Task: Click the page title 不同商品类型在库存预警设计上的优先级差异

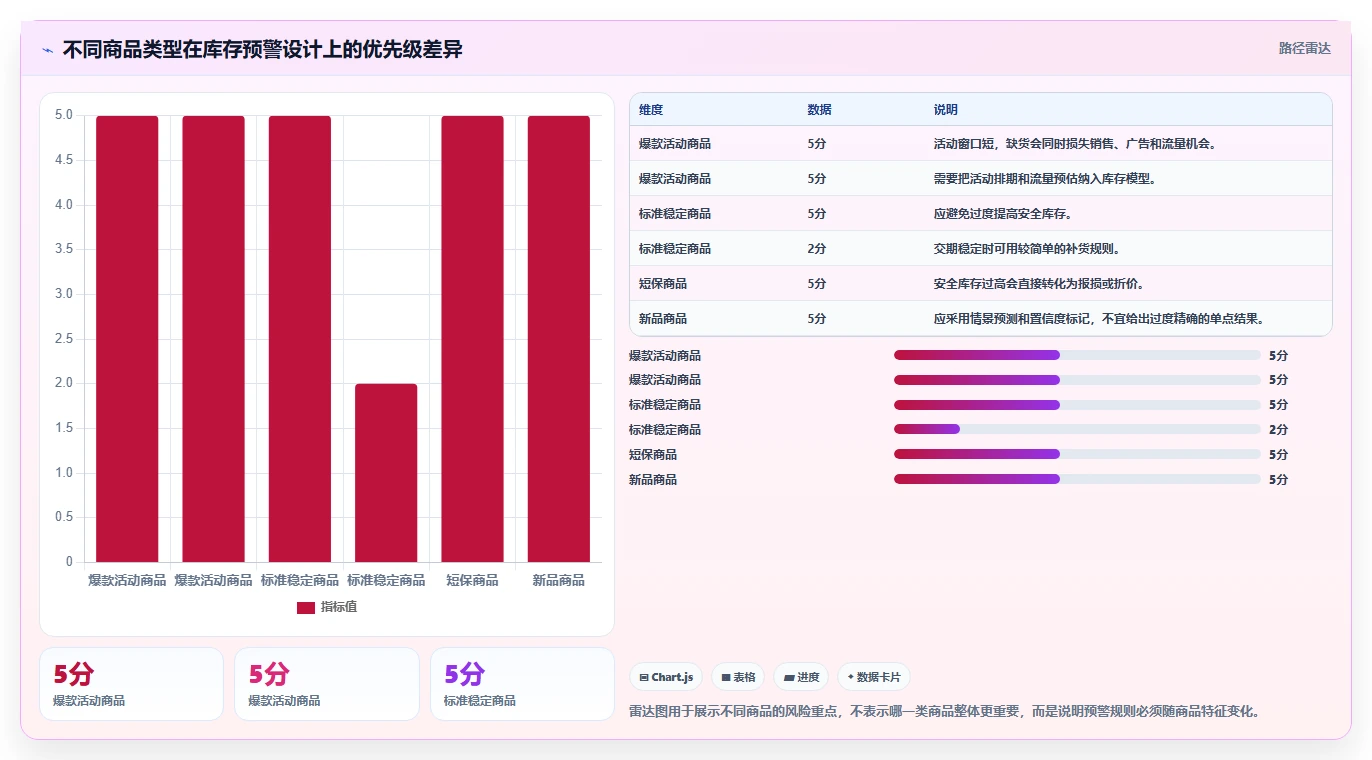Action: click(x=263, y=50)
